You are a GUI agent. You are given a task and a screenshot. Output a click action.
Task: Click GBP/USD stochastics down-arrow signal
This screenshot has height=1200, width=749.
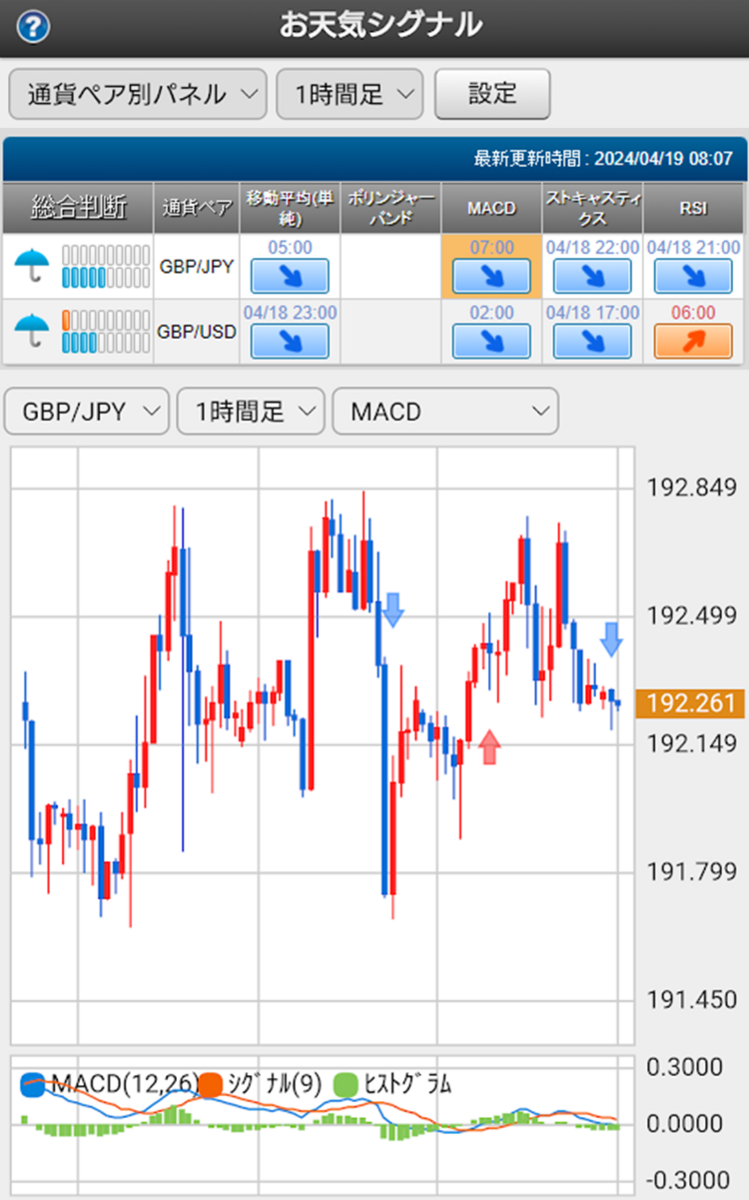pyautogui.click(x=592, y=341)
